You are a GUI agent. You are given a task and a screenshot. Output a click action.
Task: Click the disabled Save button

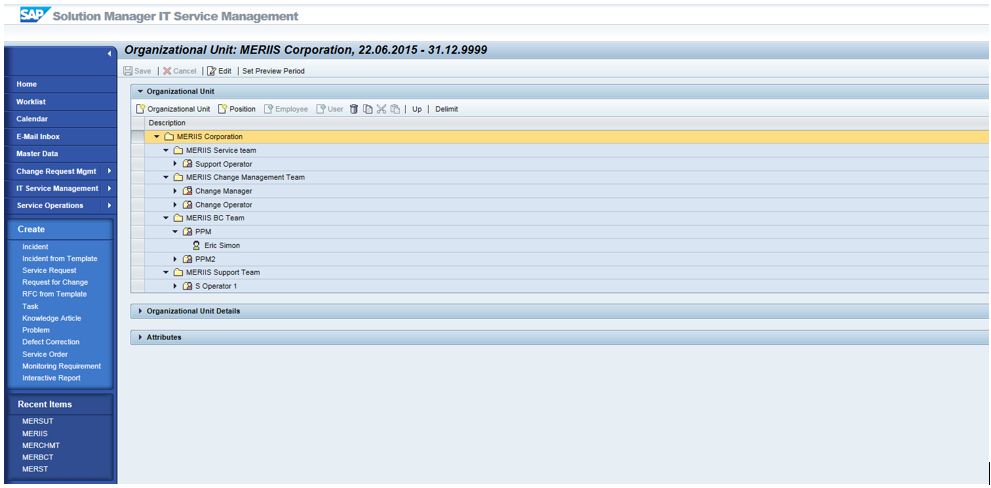pyautogui.click(x=137, y=71)
